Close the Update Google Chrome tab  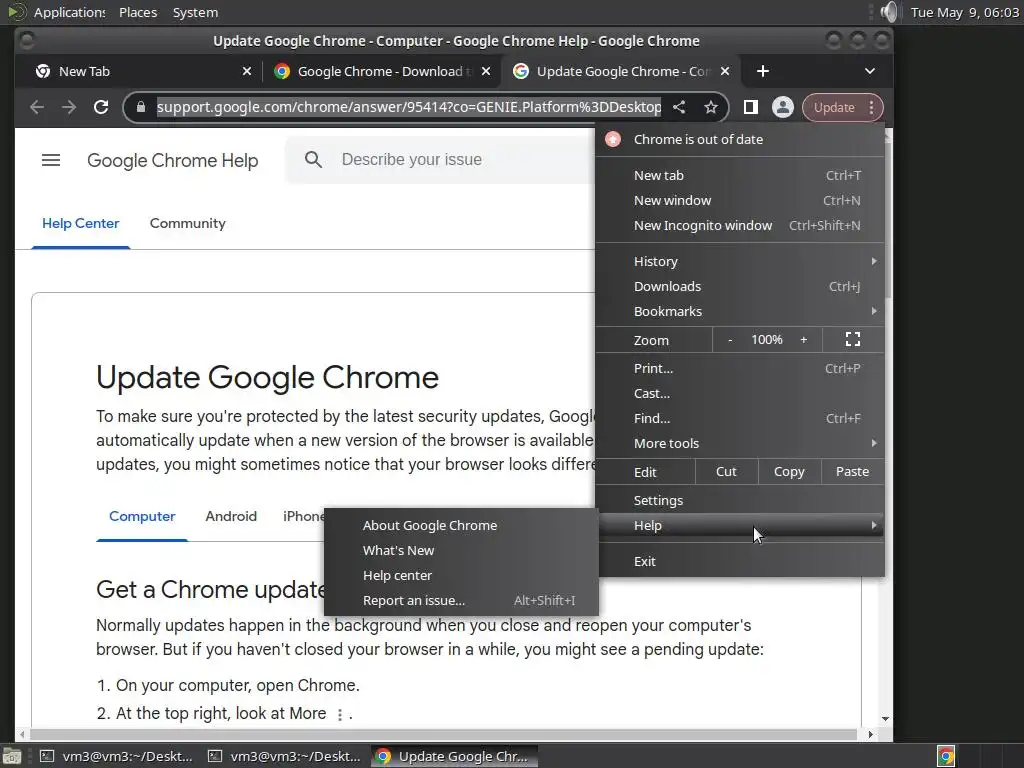[725, 71]
